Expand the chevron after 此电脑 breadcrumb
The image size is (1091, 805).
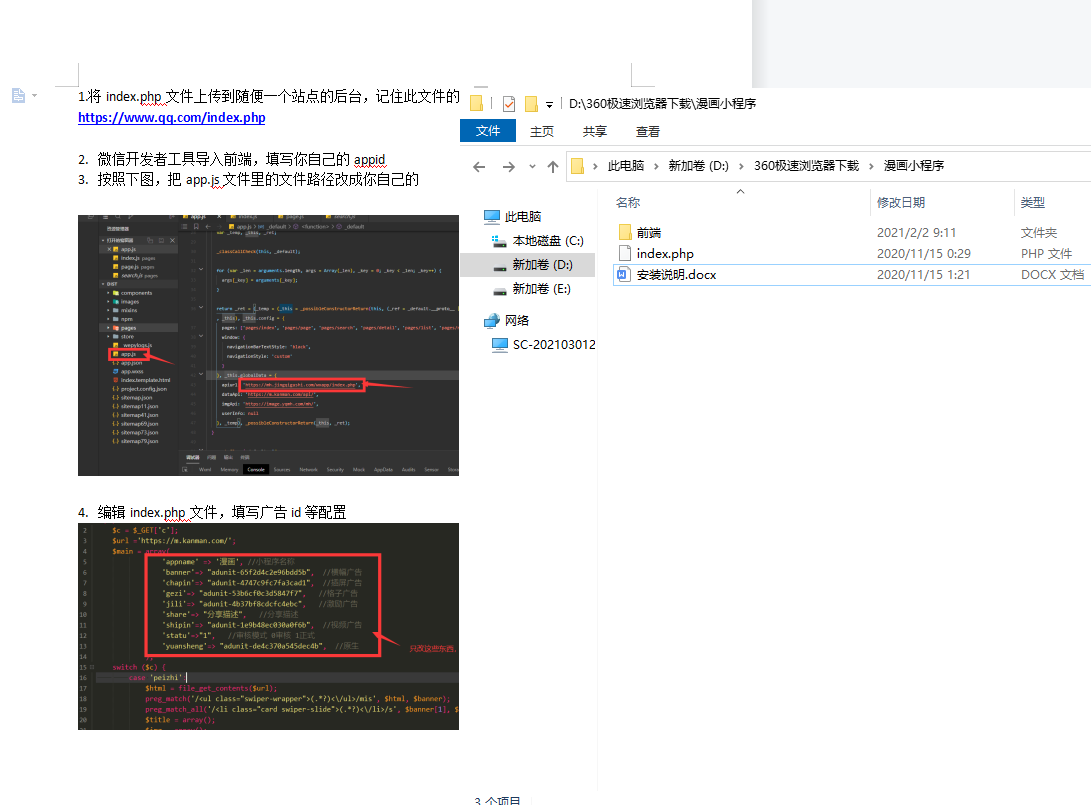point(656,166)
